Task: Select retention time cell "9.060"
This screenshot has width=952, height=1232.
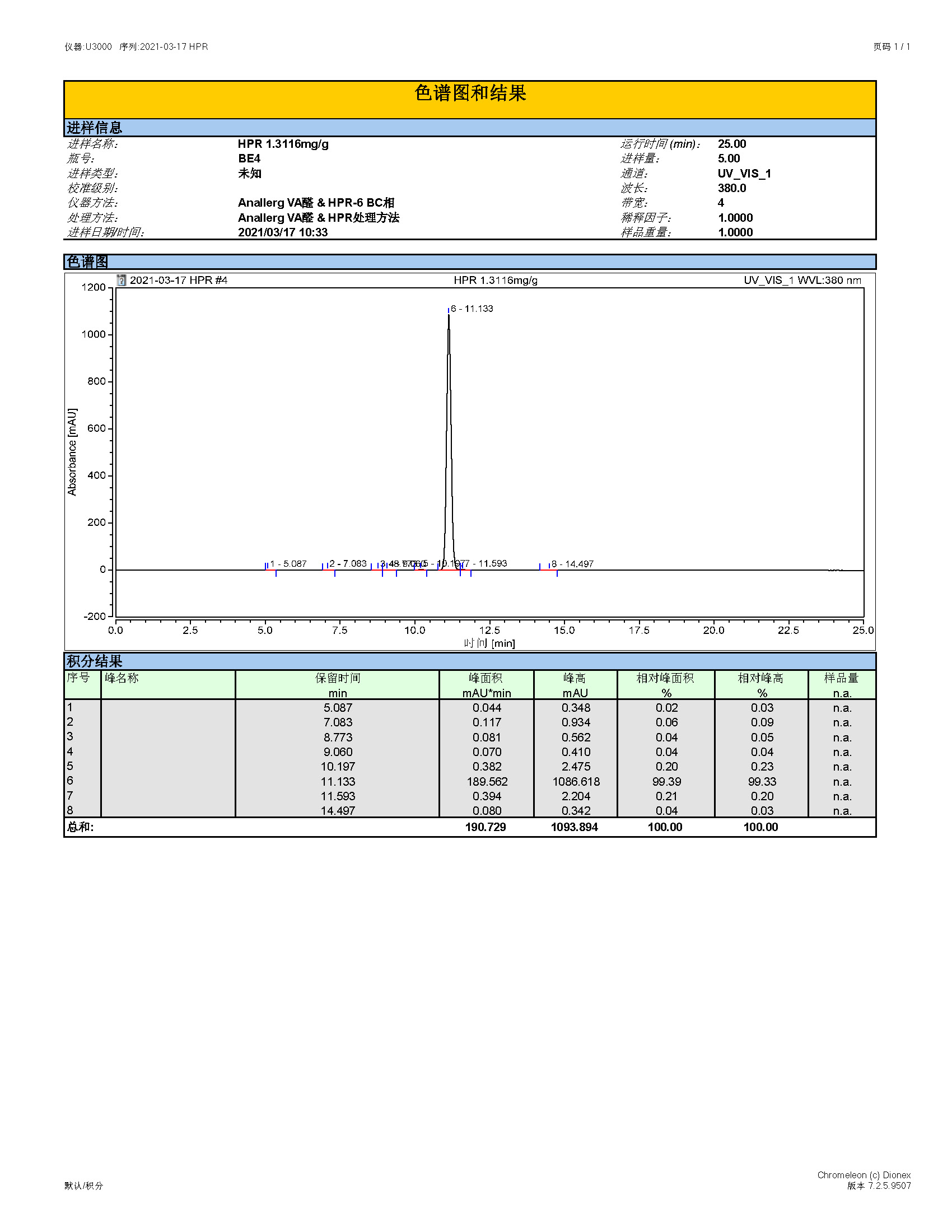Action: 338,753
